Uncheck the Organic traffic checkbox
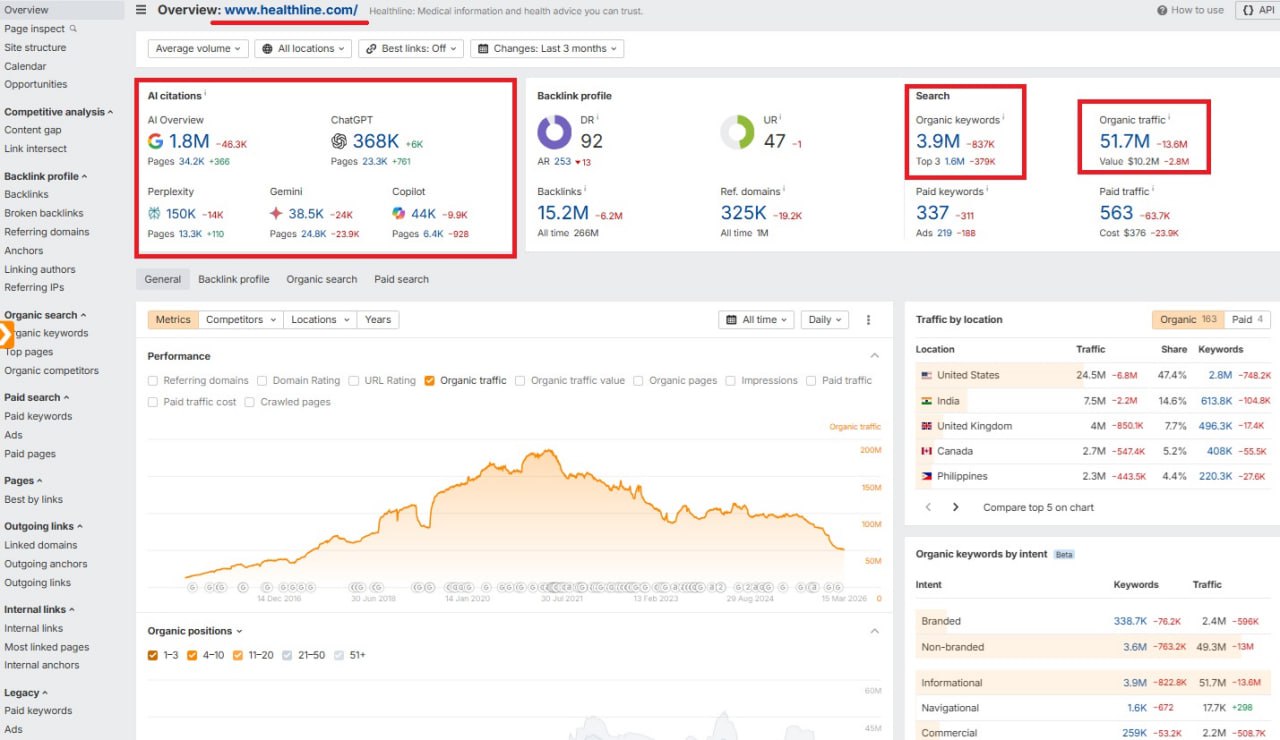The width and height of the screenshot is (1280, 740). pos(429,381)
